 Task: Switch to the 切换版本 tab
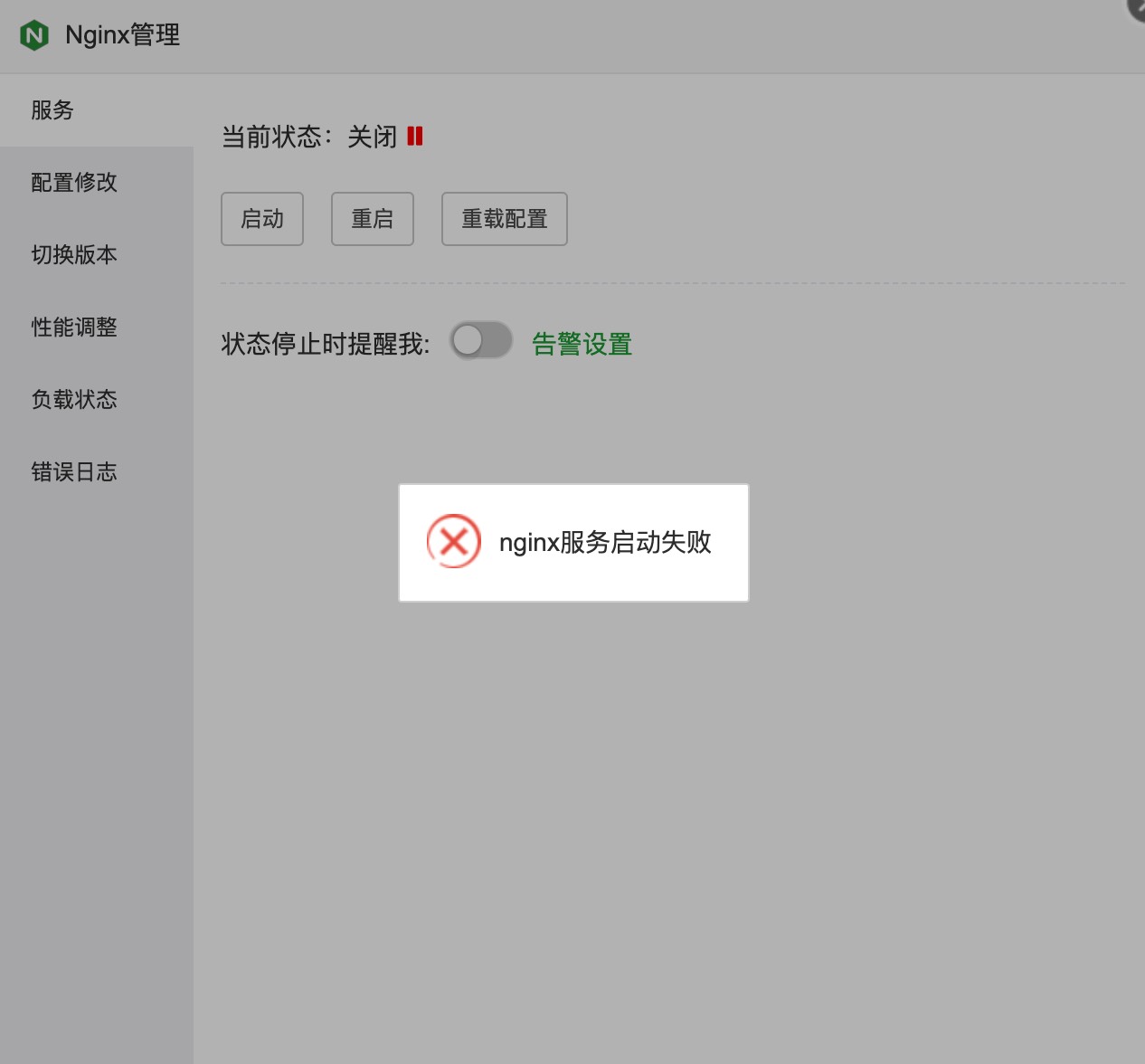pos(97,255)
